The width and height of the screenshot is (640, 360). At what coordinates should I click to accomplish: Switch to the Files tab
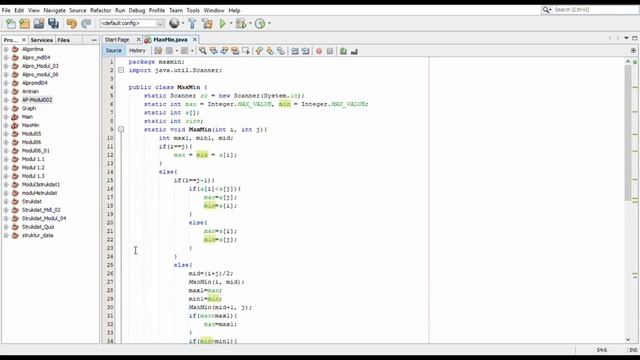point(63,40)
